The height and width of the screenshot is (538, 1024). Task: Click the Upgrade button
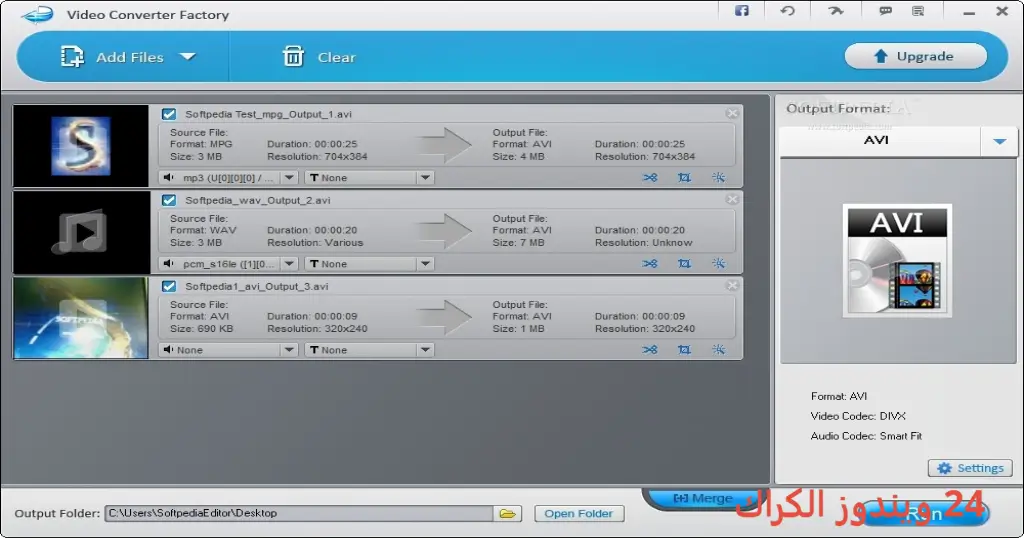click(x=916, y=56)
